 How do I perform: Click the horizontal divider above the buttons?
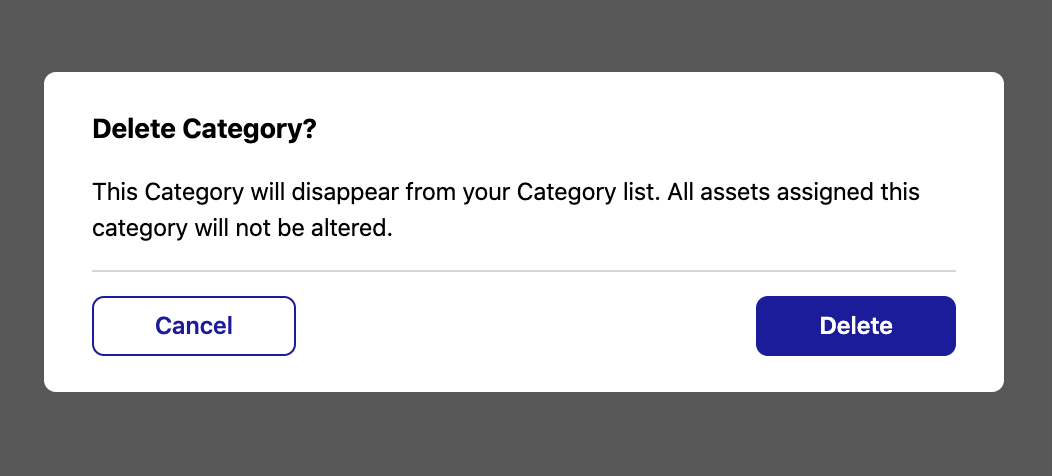(523, 271)
